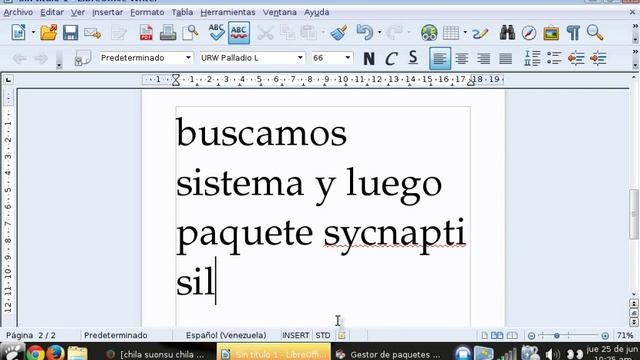
Task: Open the Ventana menu
Action: click(x=280, y=12)
